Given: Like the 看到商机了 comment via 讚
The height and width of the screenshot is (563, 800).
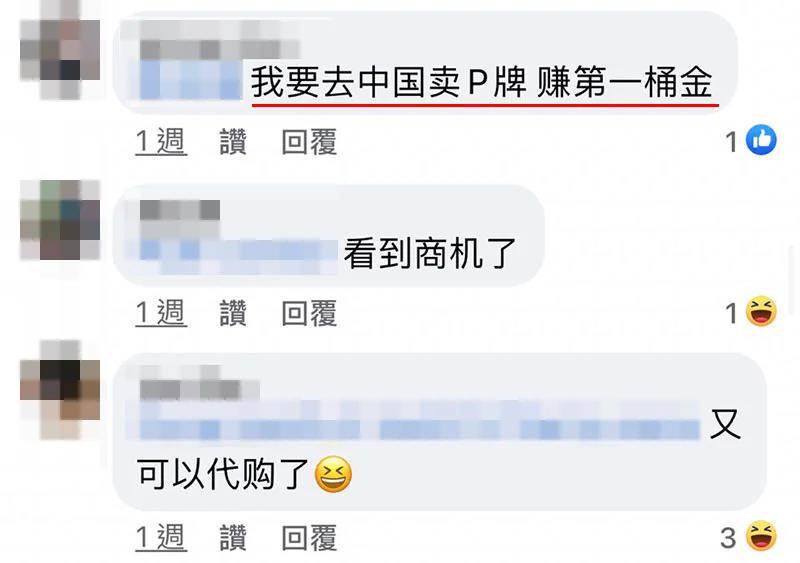Looking at the screenshot, I should tap(233, 313).
